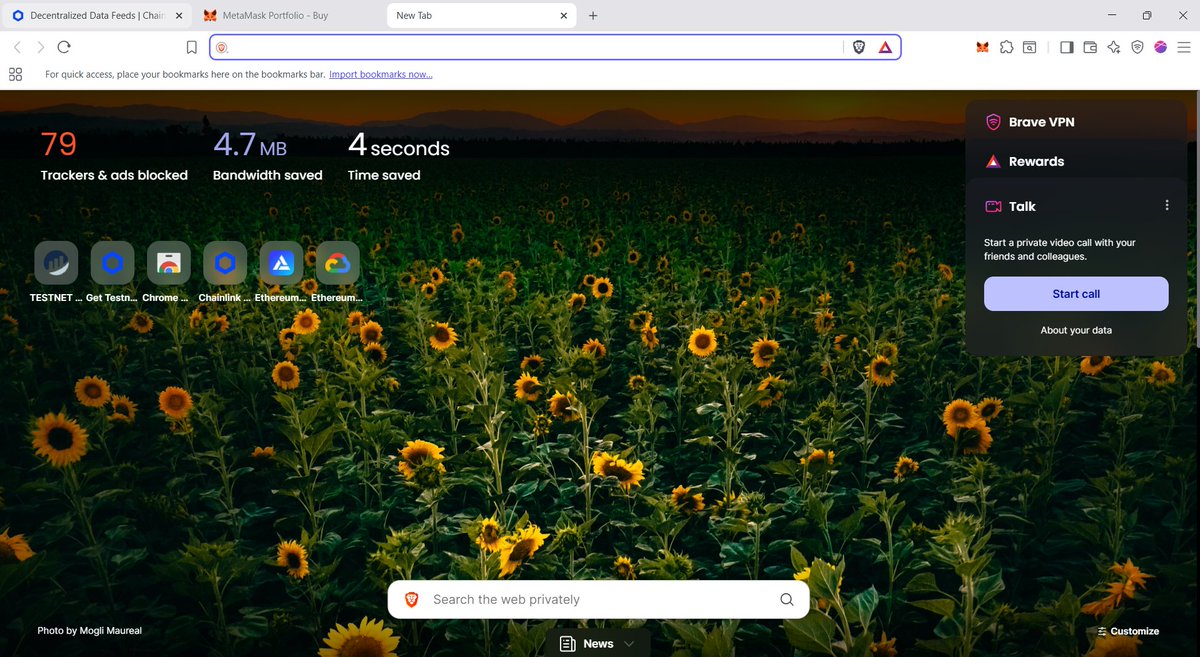Viewport: 1200px width, 657px height.
Task: Open the profile avatar icon in the toolbar
Action: click(x=1160, y=46)
